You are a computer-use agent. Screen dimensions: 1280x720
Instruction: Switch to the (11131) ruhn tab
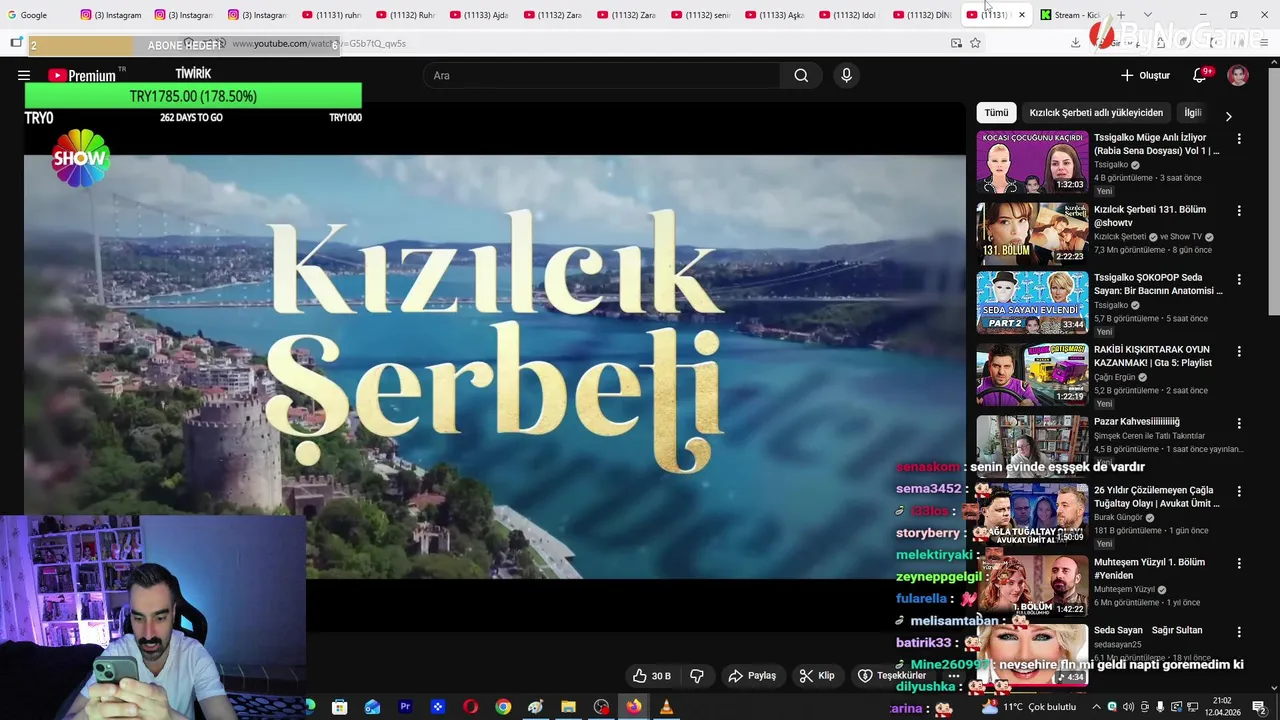(x=332, y=15)
